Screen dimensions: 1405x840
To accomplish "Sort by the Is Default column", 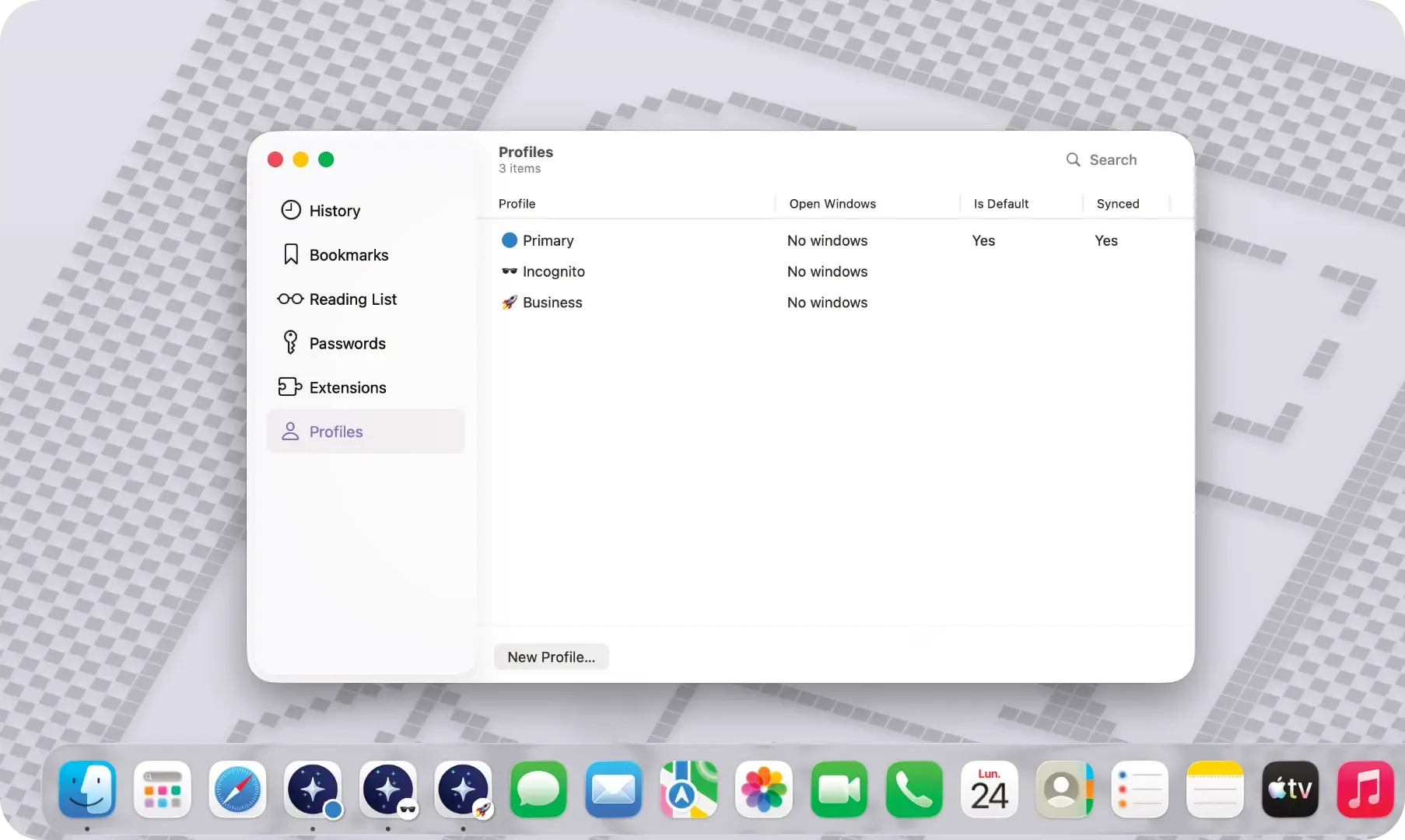I will [1000, 204].
